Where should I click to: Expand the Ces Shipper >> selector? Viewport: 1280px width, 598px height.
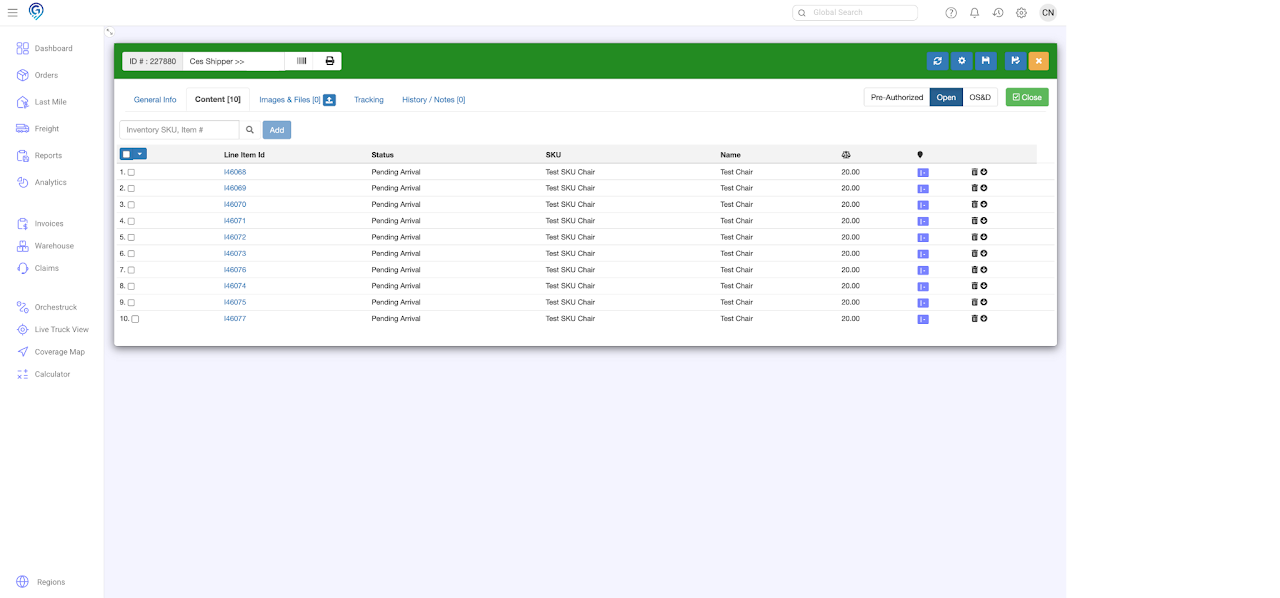234,61
